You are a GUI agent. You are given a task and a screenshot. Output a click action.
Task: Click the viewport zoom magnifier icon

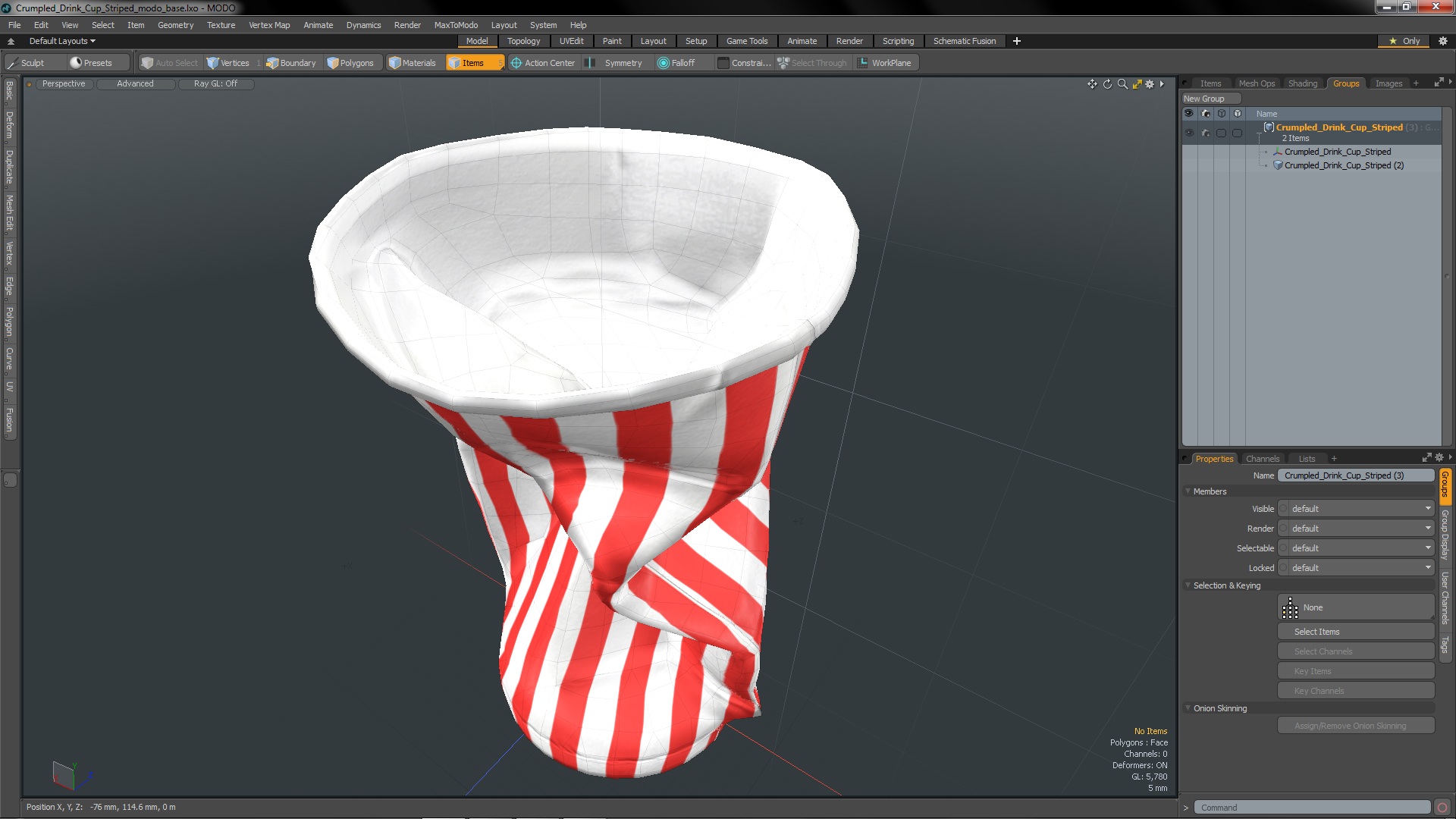[1122, 84]
